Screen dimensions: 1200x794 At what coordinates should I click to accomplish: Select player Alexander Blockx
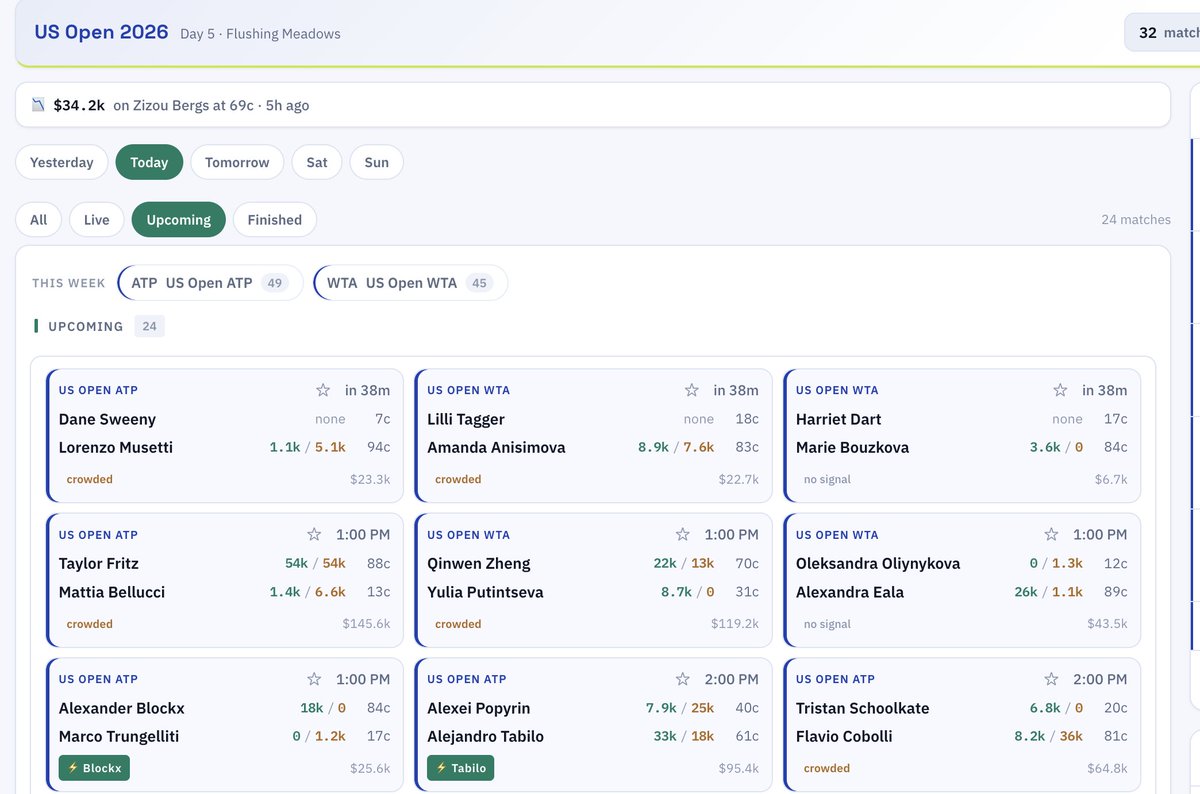point(122,708)
